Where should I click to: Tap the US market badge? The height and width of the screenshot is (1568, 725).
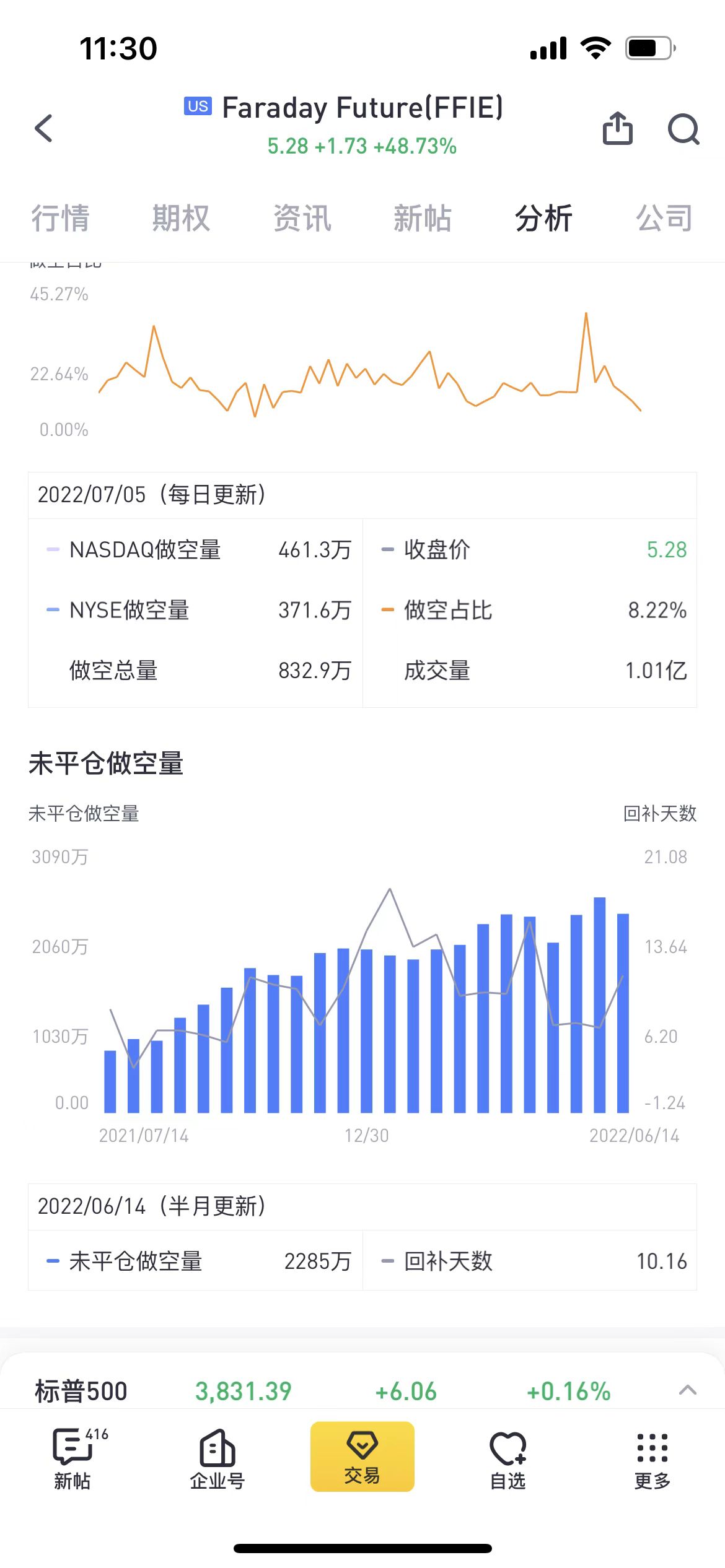198,106
